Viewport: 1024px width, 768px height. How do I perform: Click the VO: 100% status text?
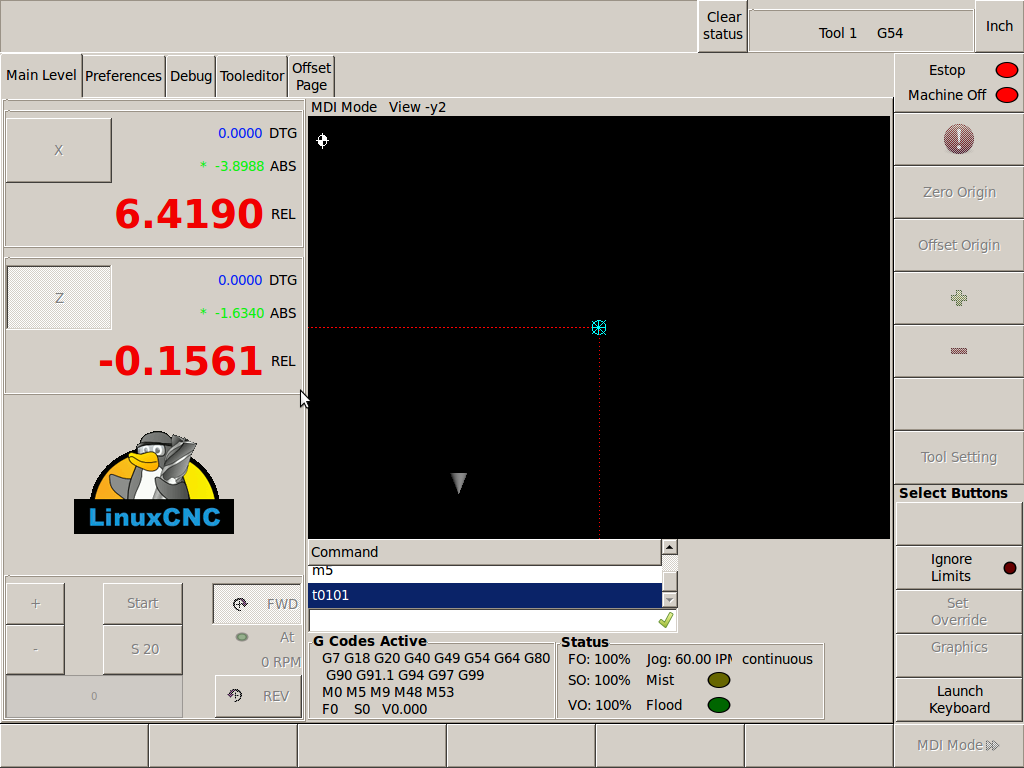point(599,705)
